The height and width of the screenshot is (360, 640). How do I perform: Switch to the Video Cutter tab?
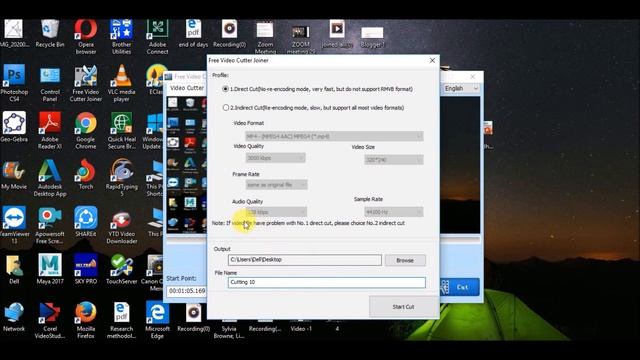[x=187, y=88]
